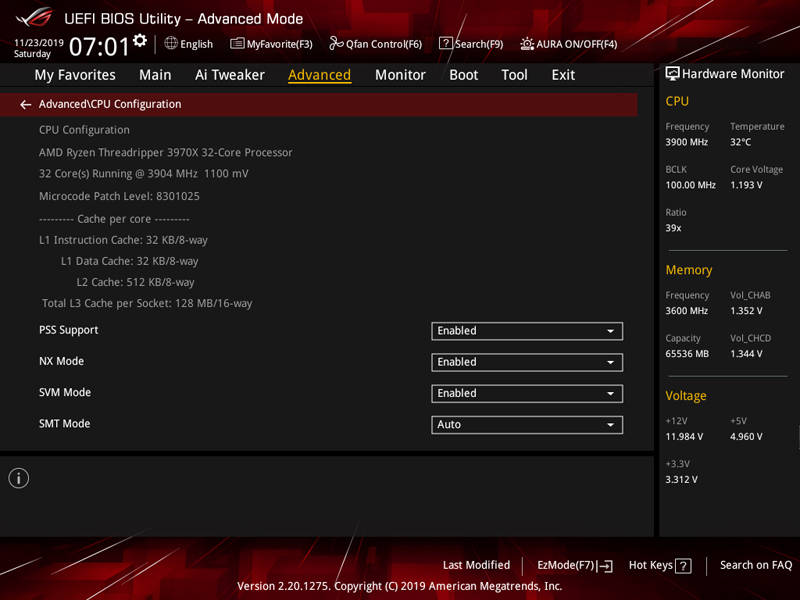Click the date and time settings gear icon
The image size is (800, 600).
(140, 41)
